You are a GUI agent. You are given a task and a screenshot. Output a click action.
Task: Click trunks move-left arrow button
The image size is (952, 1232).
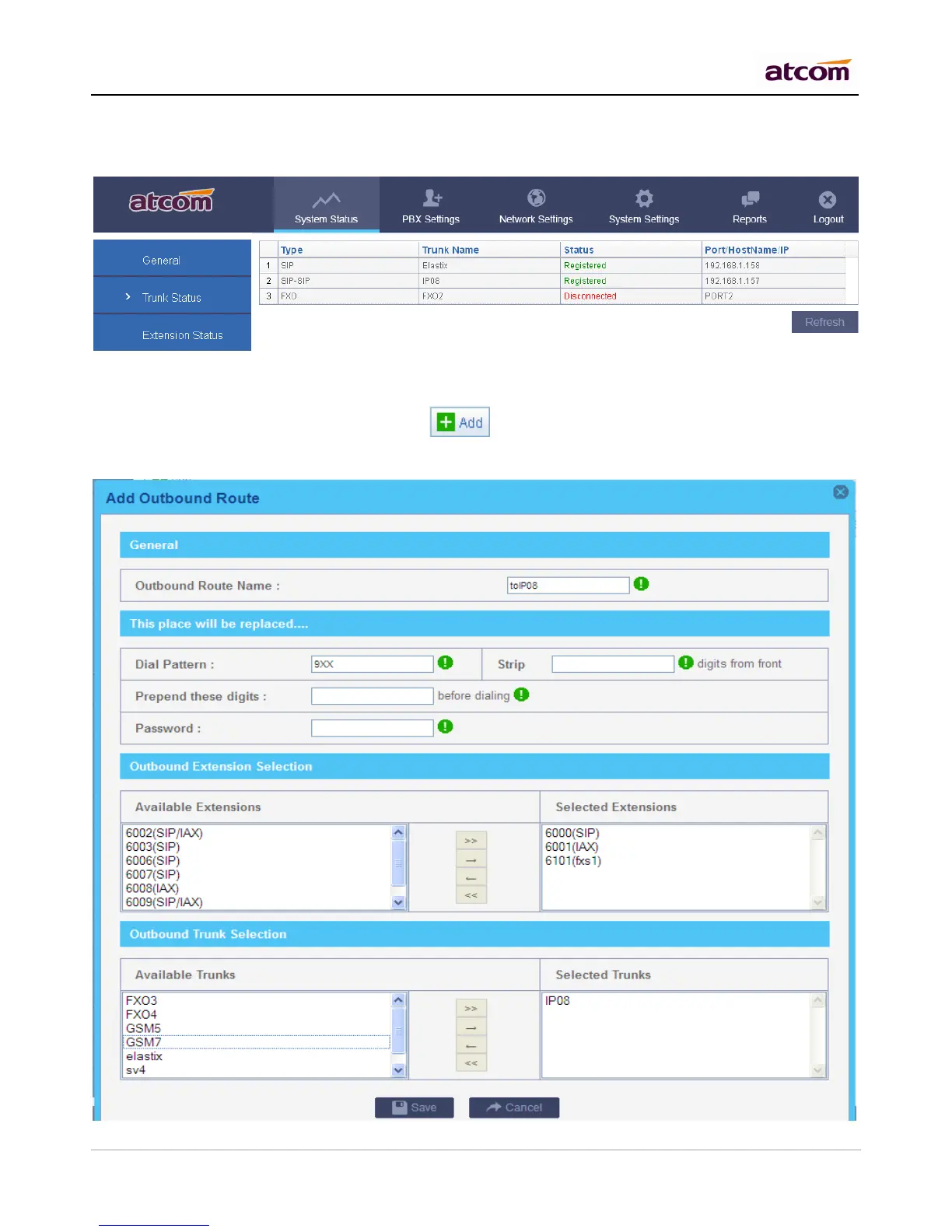(471, 1045)
